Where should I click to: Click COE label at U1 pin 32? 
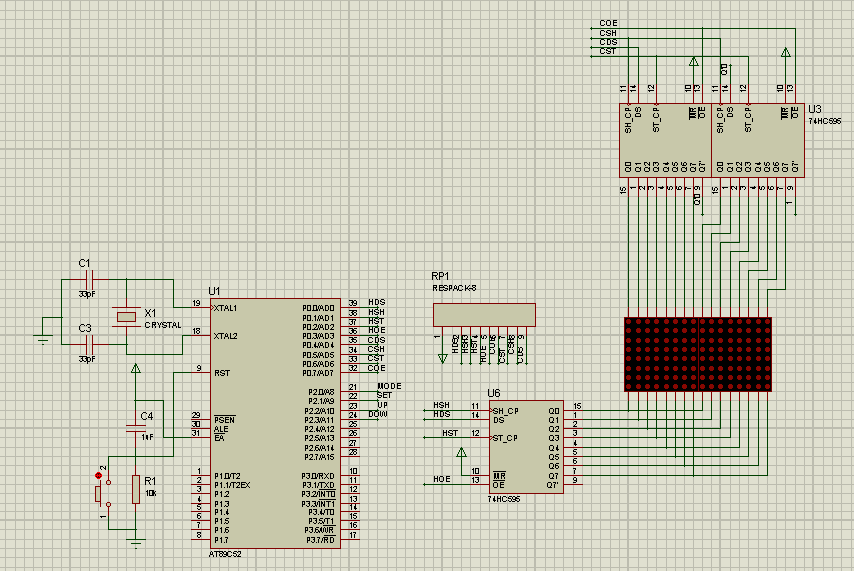[x=376, y=368]
